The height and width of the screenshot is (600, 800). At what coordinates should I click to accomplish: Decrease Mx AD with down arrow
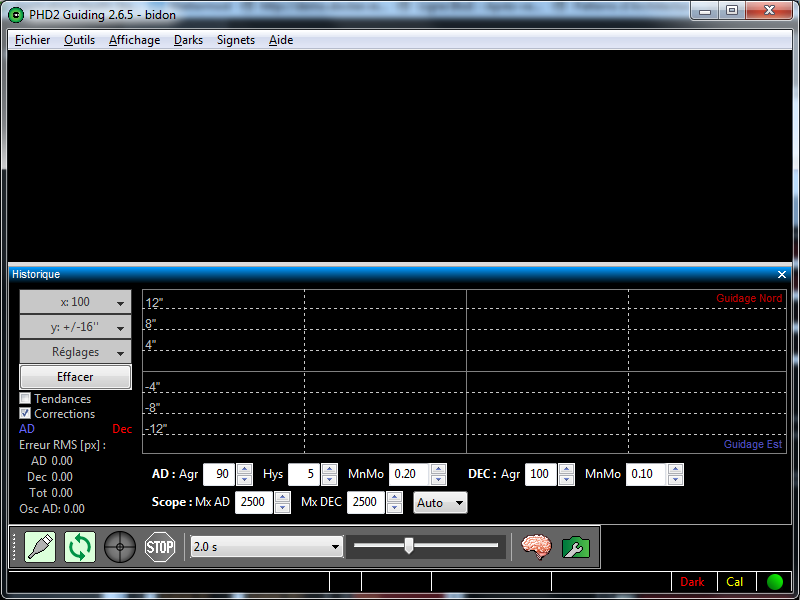[x=282, y=508]
